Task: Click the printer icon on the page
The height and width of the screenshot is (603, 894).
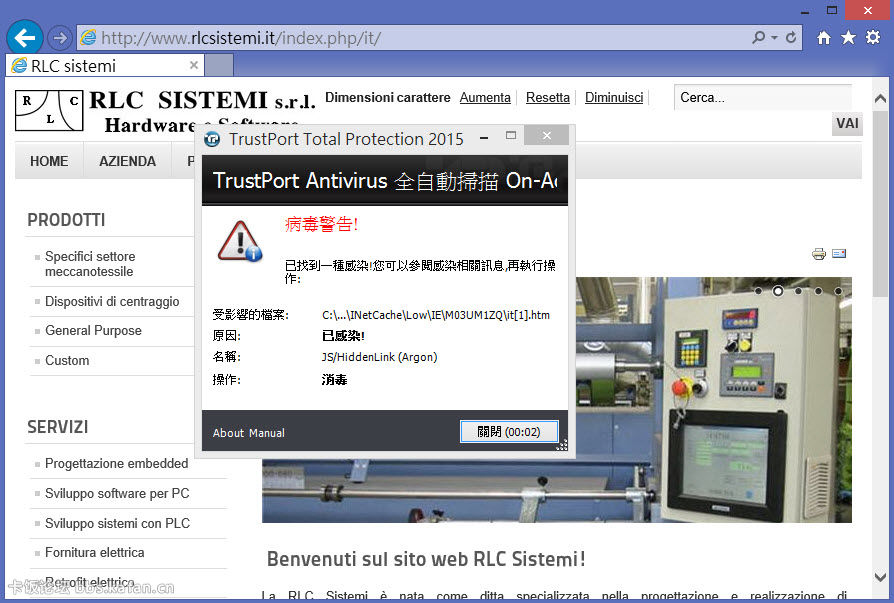Action: [x=819, y=254]
